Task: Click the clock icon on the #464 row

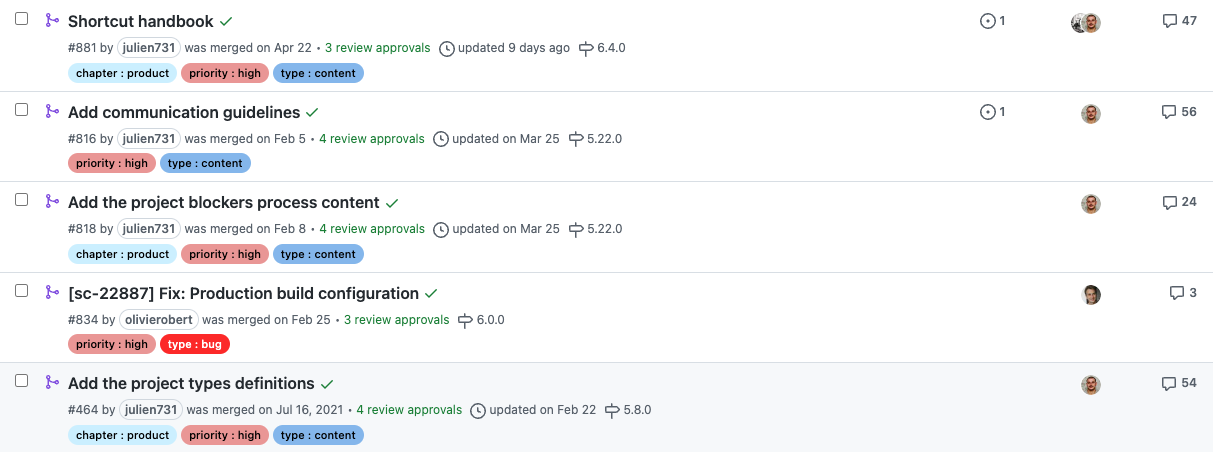Action: [x=478, y=410]
